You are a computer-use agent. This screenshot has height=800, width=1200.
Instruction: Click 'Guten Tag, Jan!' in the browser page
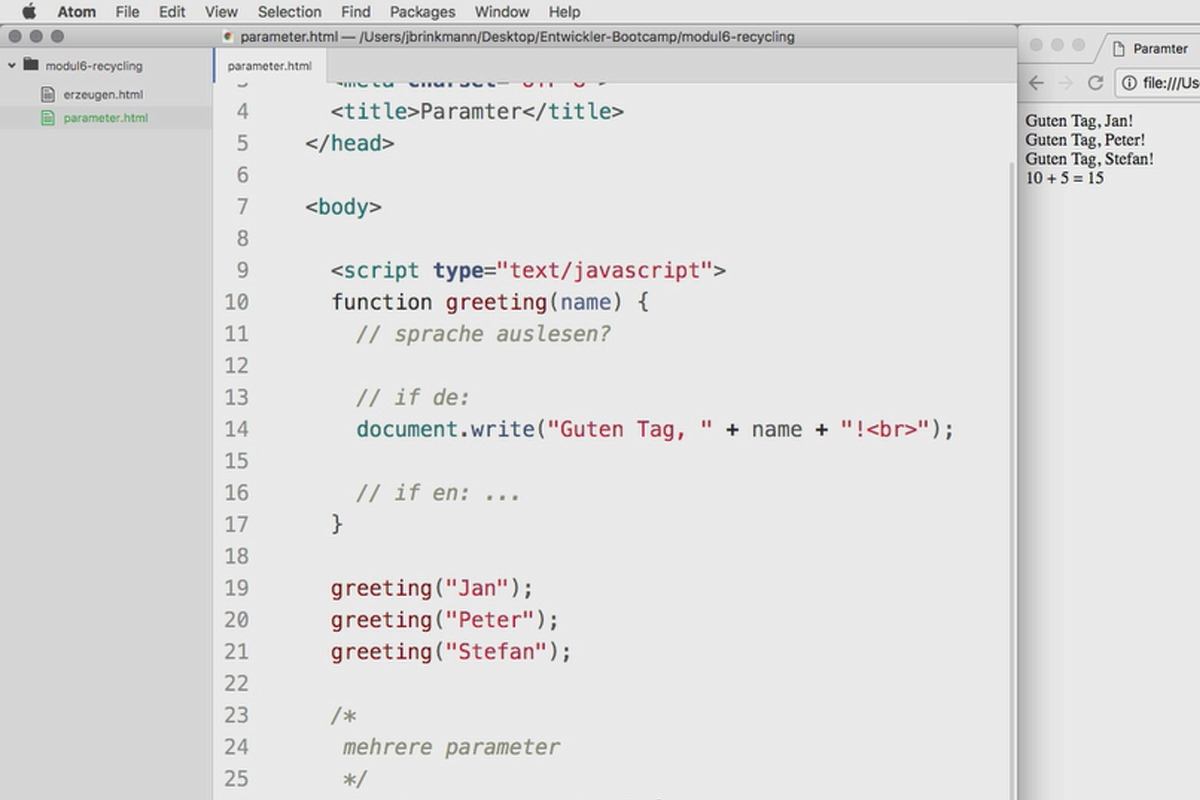tap(1079, 121)
